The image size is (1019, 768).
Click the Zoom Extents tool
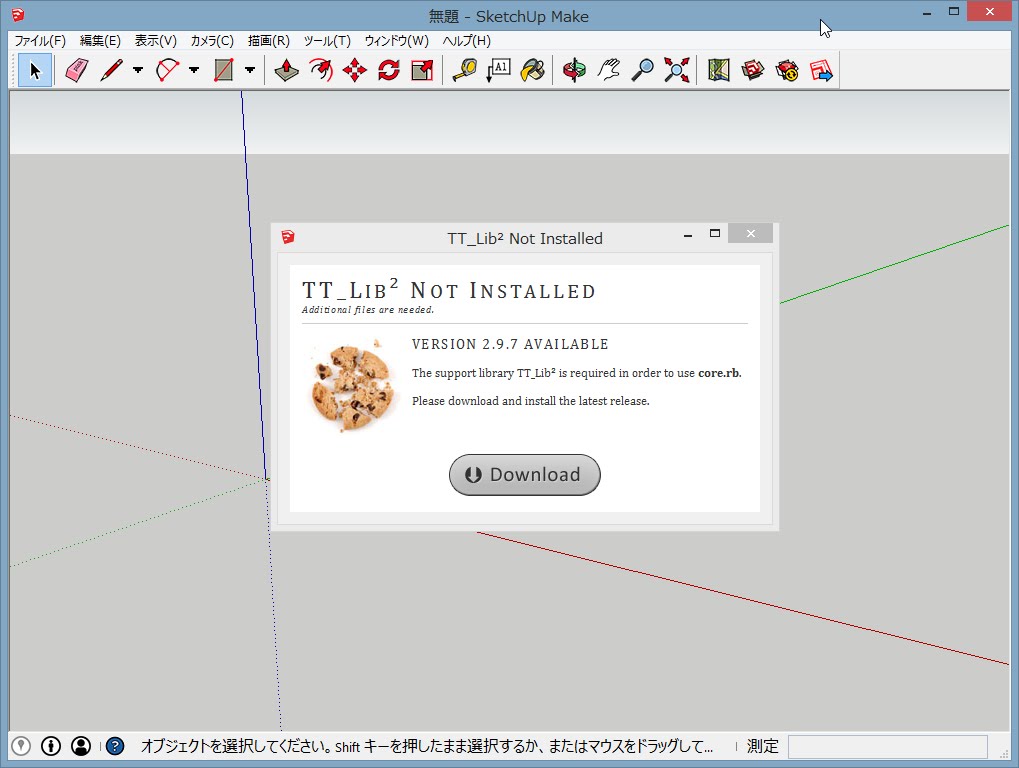677,70
